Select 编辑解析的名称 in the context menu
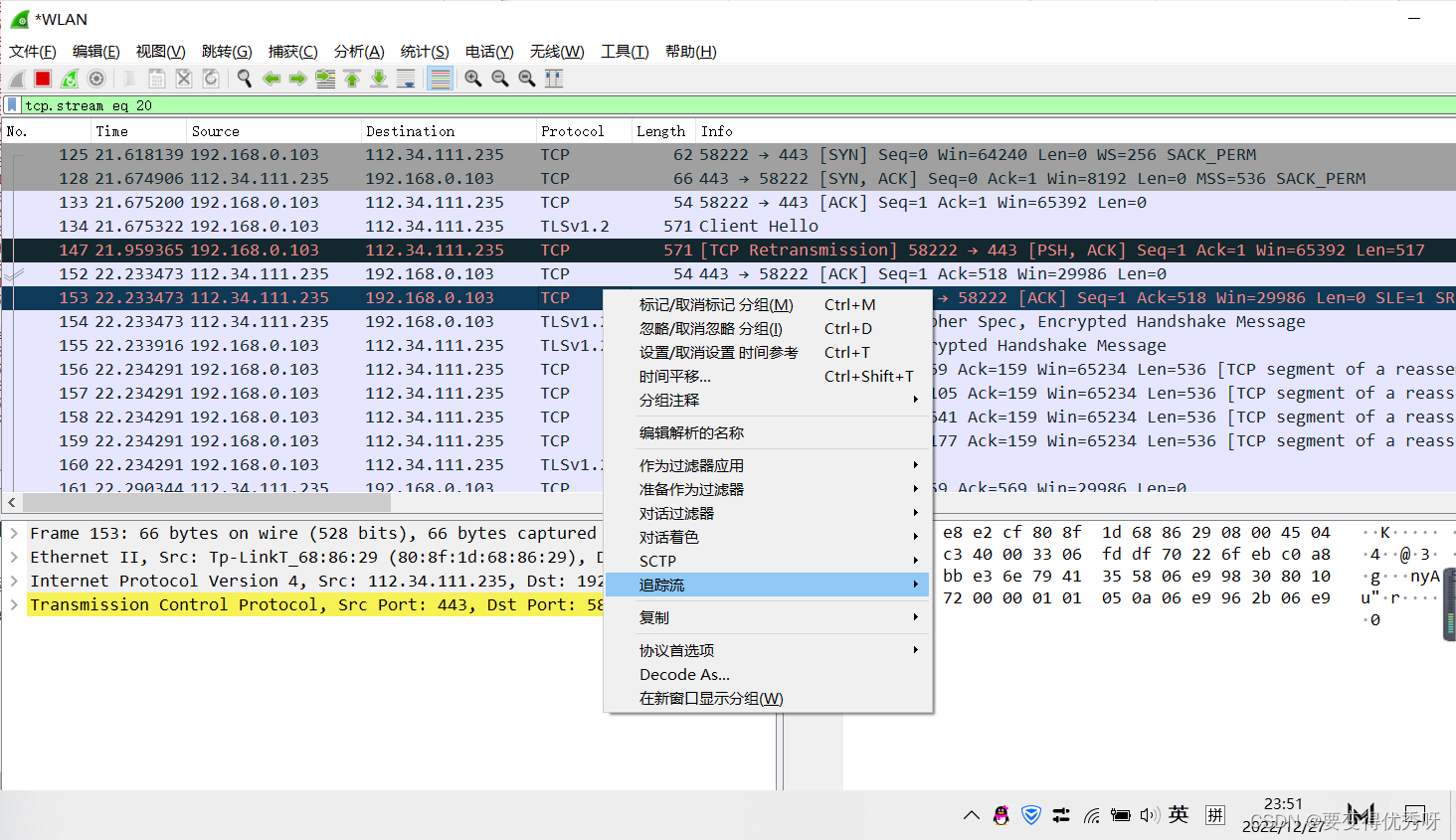1456x840 pixels. tap(768, 433)
